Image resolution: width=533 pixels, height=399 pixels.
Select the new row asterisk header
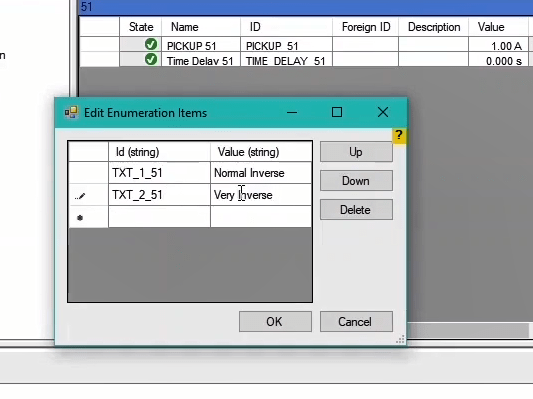pyautogui.click(x=88, y=217)
